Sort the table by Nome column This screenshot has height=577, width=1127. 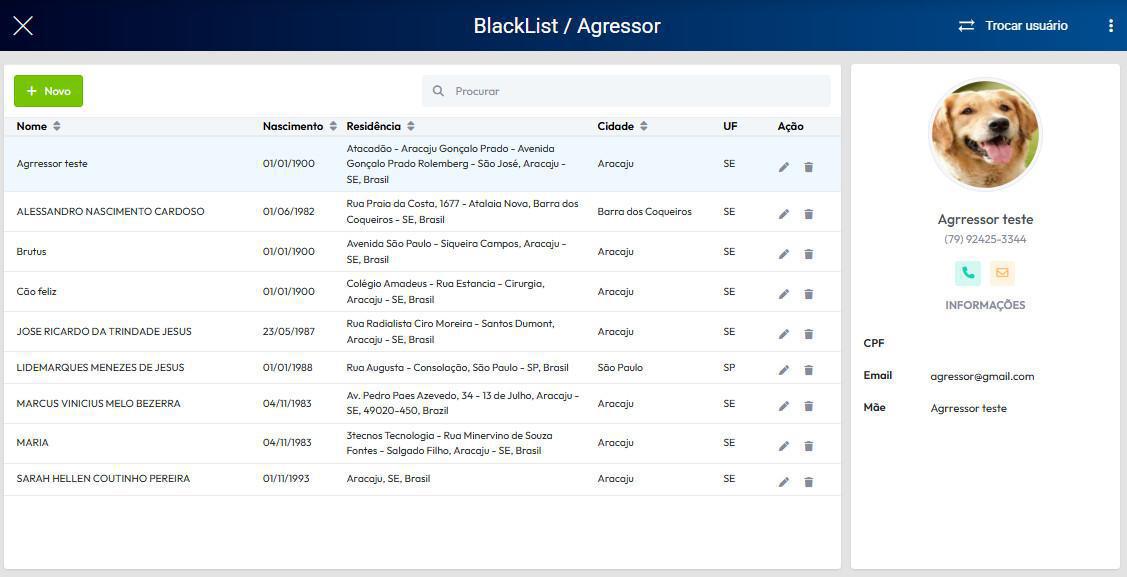point(57,126)
